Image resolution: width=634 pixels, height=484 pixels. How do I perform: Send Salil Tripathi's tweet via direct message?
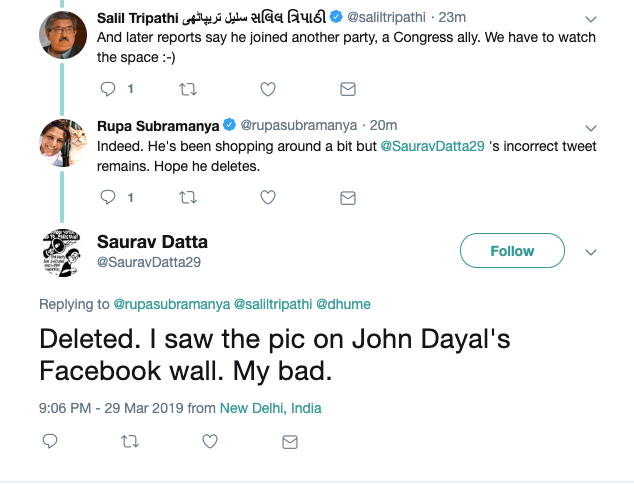347,89
